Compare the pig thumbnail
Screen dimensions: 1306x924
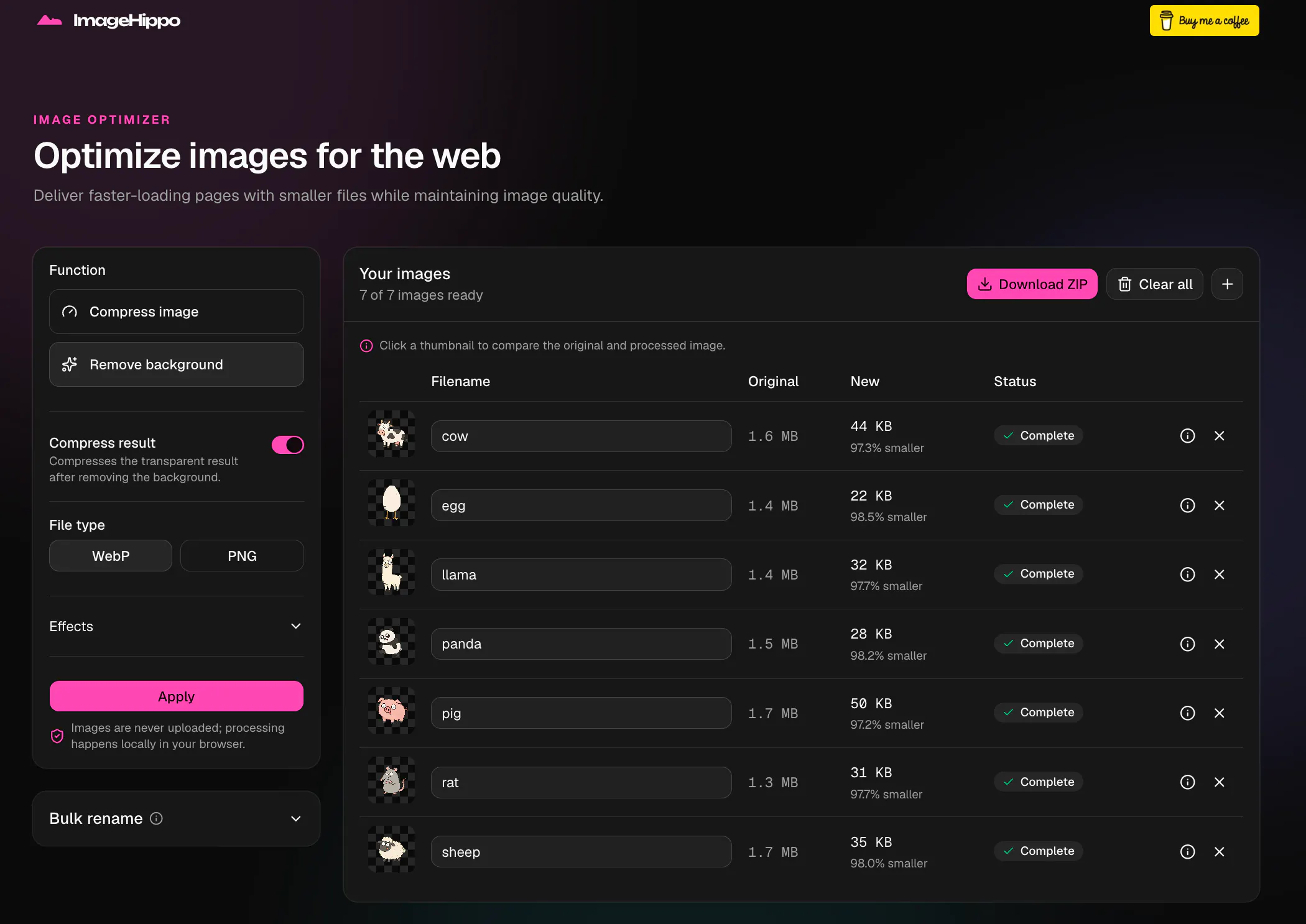tap(391, 711)
